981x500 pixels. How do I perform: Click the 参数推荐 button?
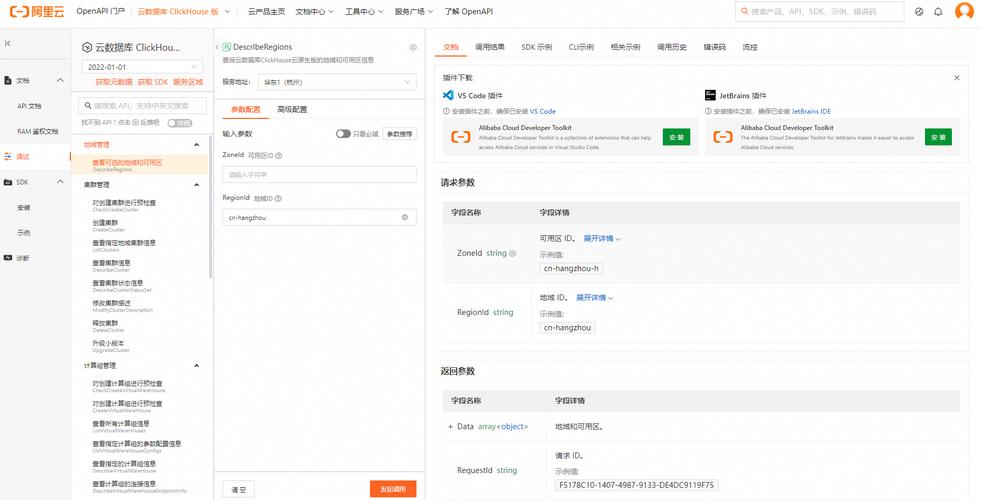click(x=400, y=134)
